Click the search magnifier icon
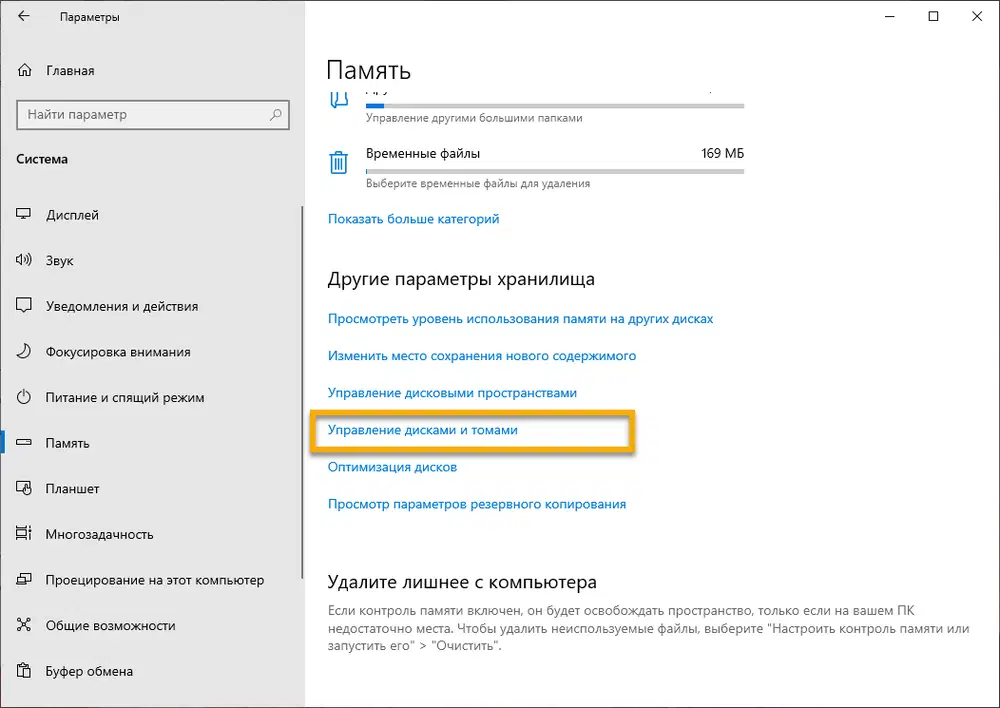This screenshot has height=708, width=1000. [x=276, y=115]
